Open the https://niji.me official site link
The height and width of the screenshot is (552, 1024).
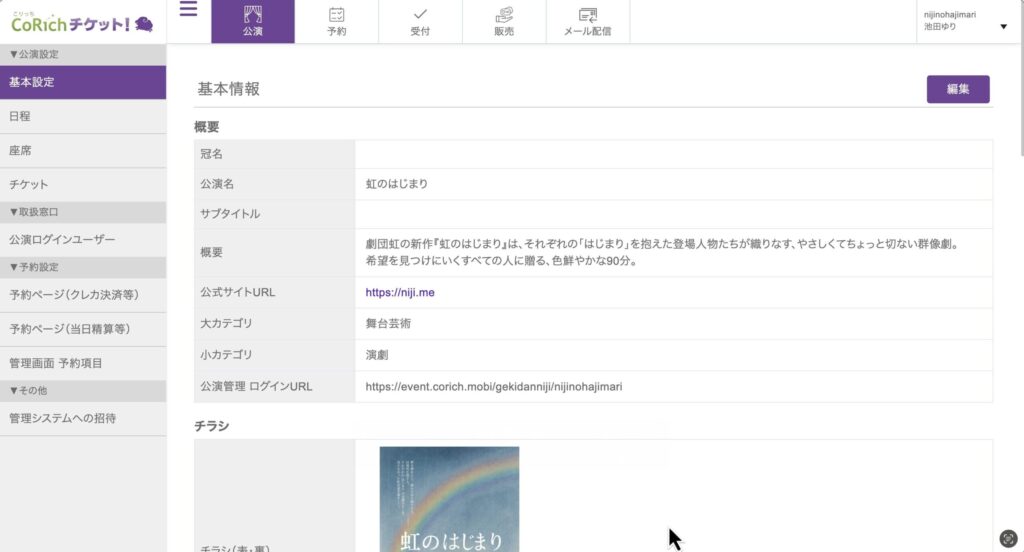[x=400, y=293]
